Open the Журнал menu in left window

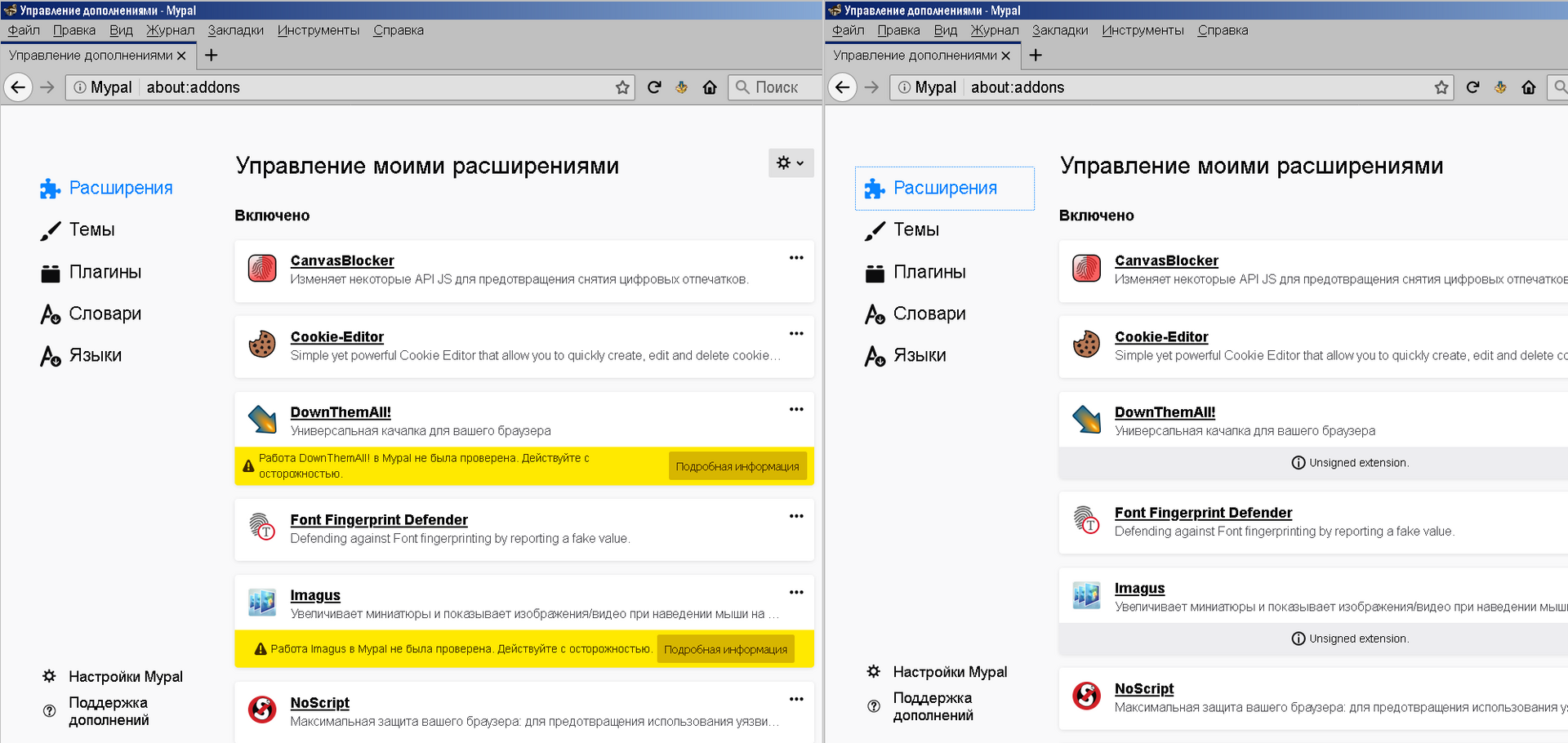tap(170, 30)
